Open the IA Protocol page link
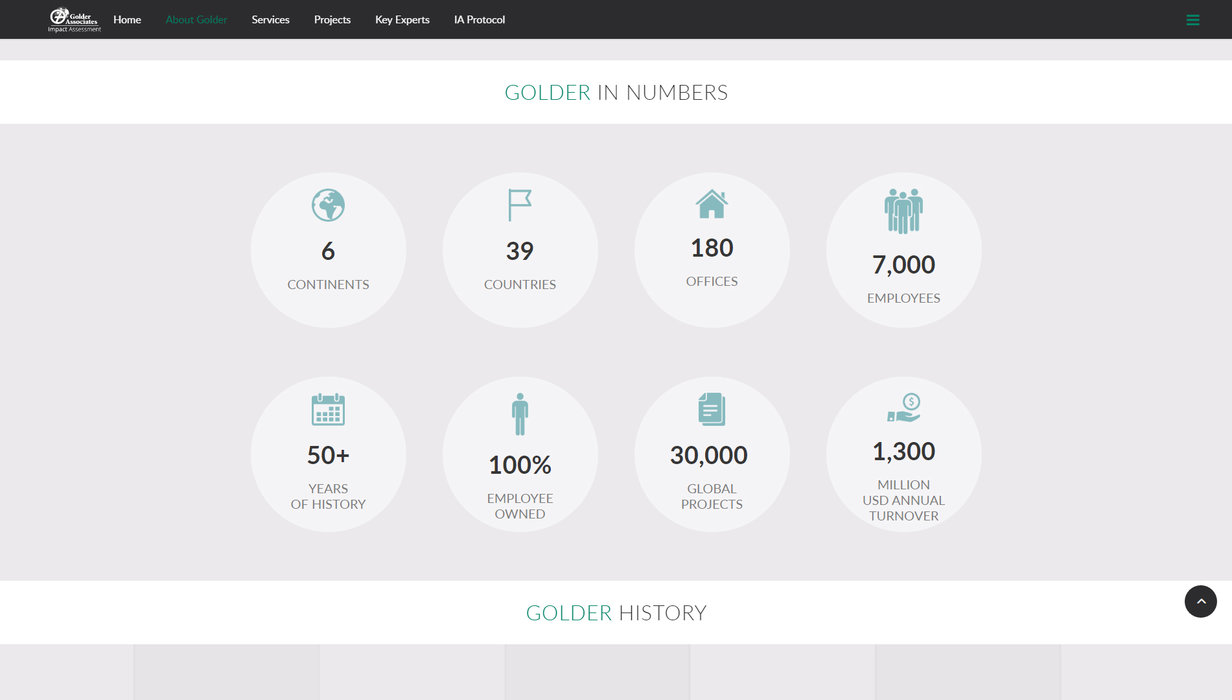The height and width of the screenshot is (700, 1232). point(479,20)
